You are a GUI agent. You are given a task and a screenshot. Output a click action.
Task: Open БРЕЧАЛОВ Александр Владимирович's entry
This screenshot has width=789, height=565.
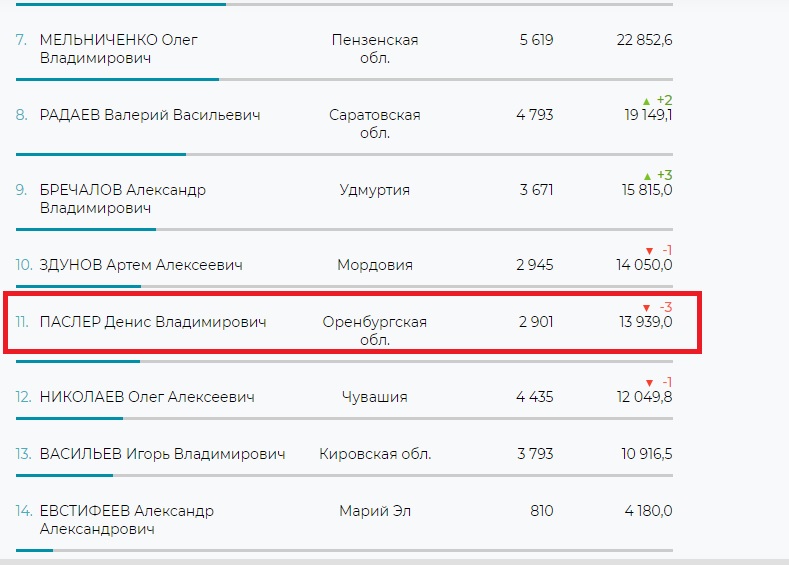point(122,199)
